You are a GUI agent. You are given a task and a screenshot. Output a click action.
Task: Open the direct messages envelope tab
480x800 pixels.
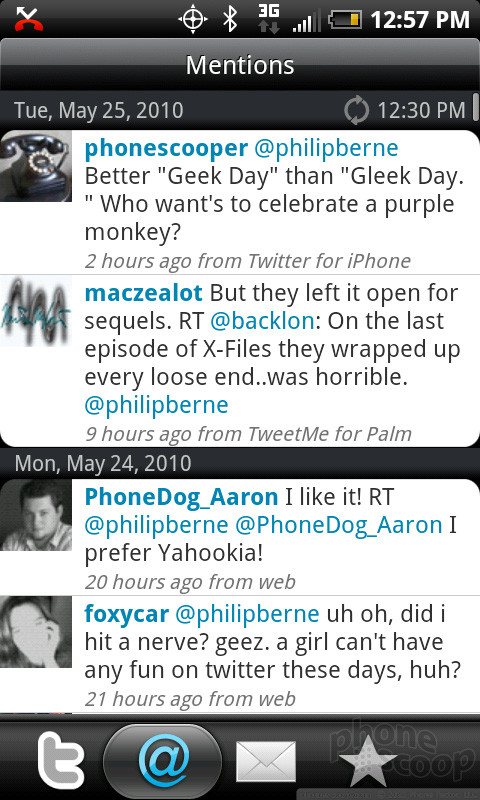click(x=265, y=762)
